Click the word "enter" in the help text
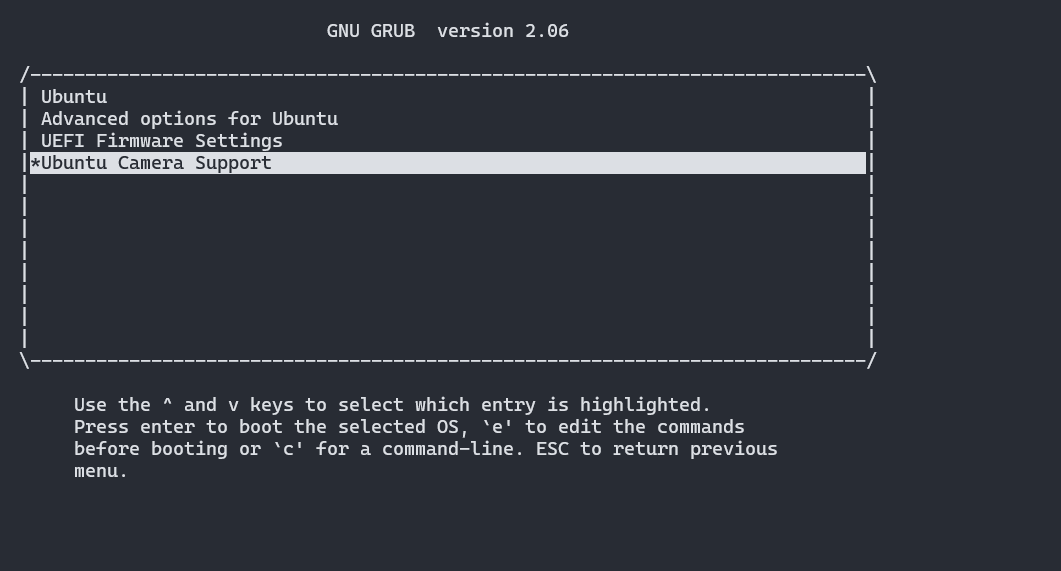 tap(173, 427)
